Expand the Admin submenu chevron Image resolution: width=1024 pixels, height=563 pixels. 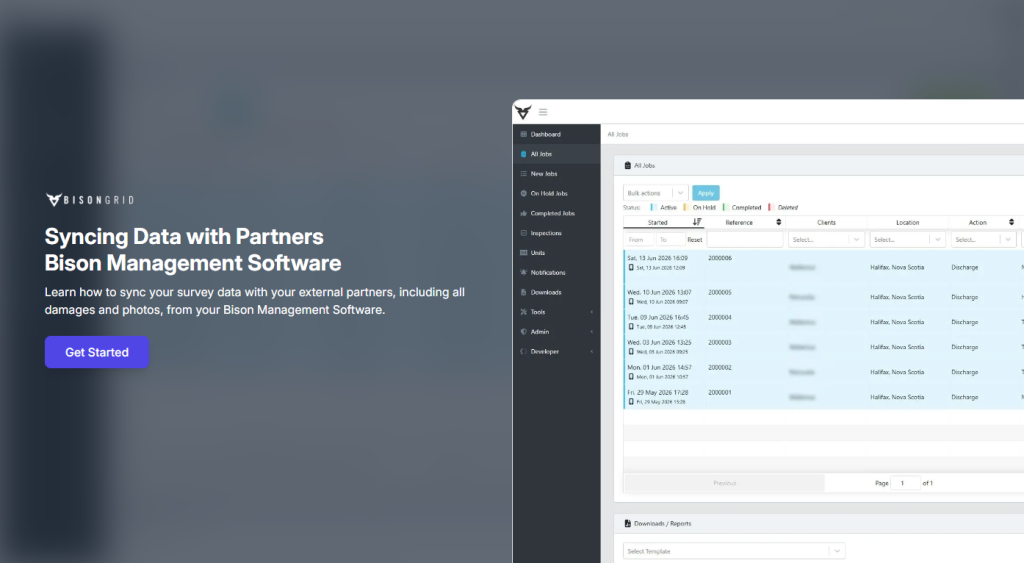click(x=592, y=332)
